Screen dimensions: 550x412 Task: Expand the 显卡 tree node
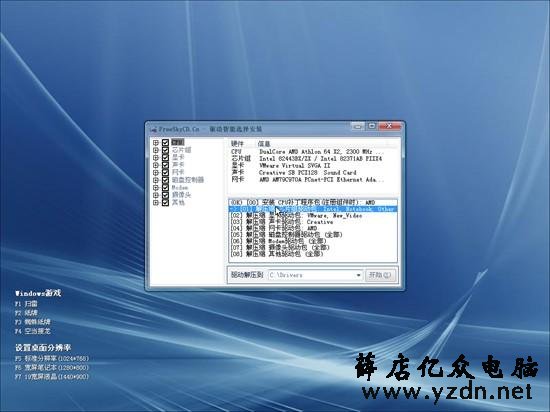[156, 157]
